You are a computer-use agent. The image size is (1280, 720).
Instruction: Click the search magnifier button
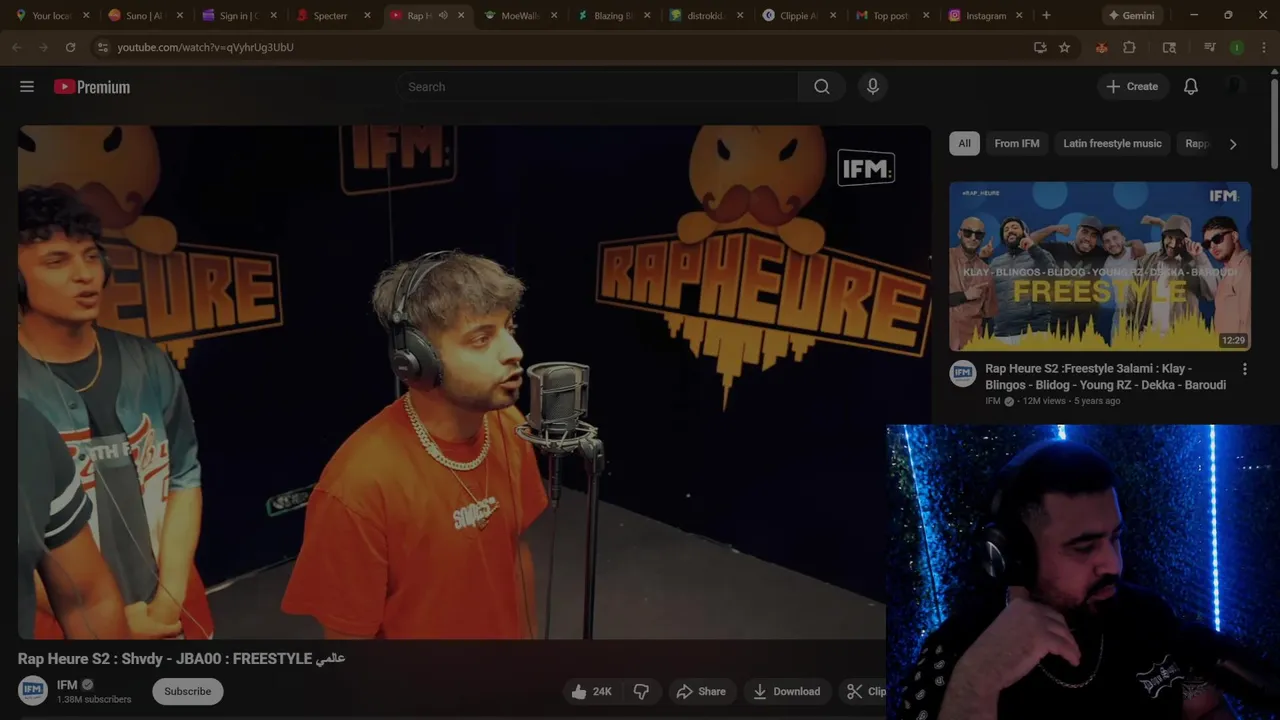(x=821, y=87)
